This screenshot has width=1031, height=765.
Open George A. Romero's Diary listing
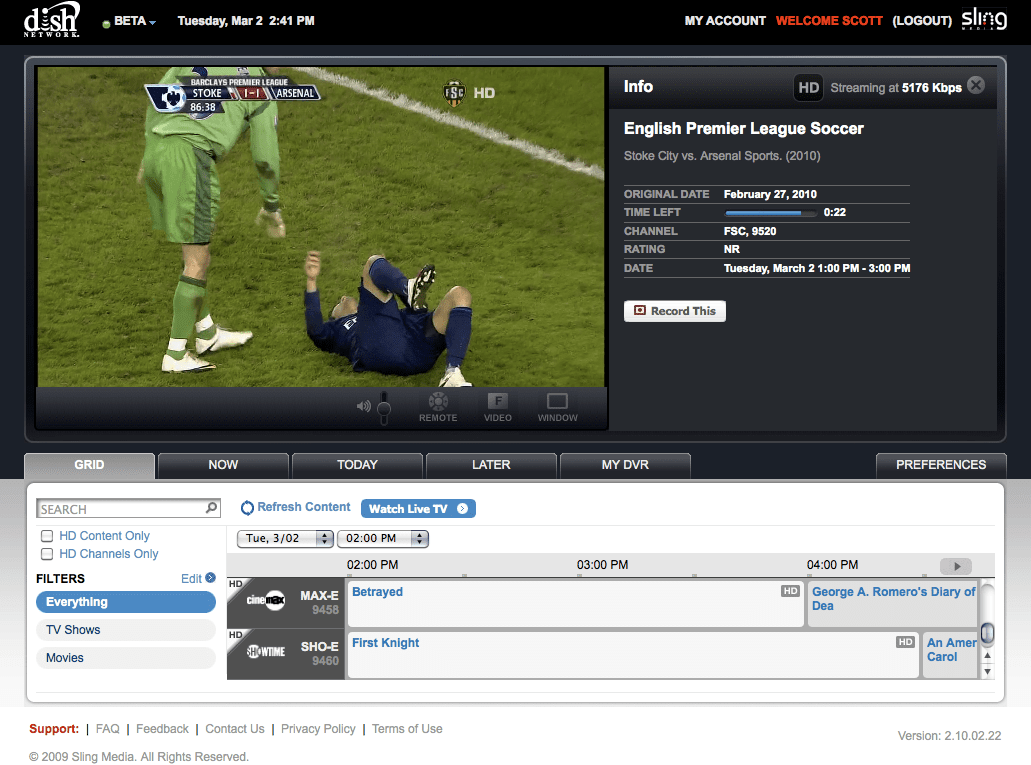[892, 603]
